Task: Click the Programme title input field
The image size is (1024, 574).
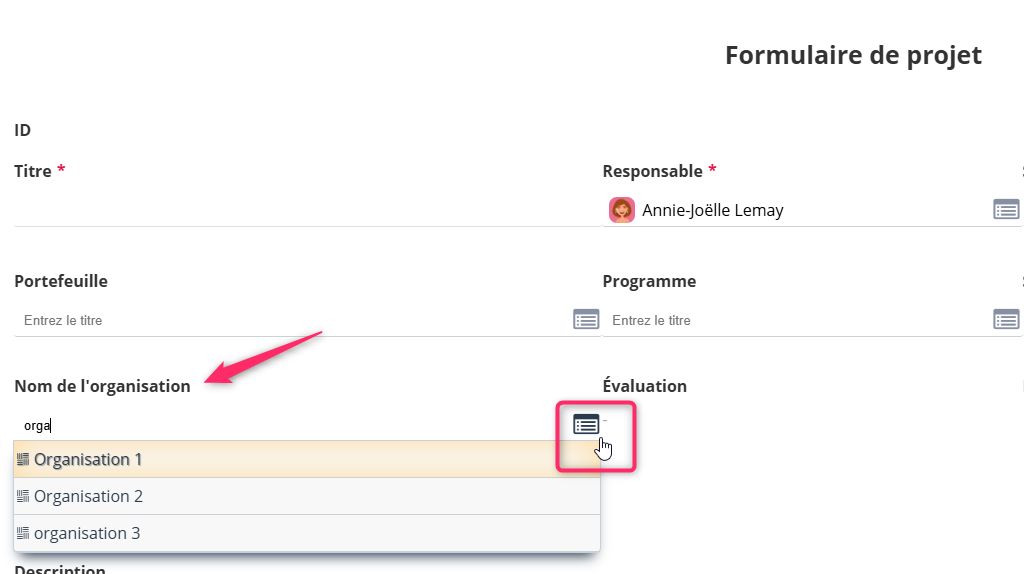Action: pyautogui.click(x=795, y=320)
